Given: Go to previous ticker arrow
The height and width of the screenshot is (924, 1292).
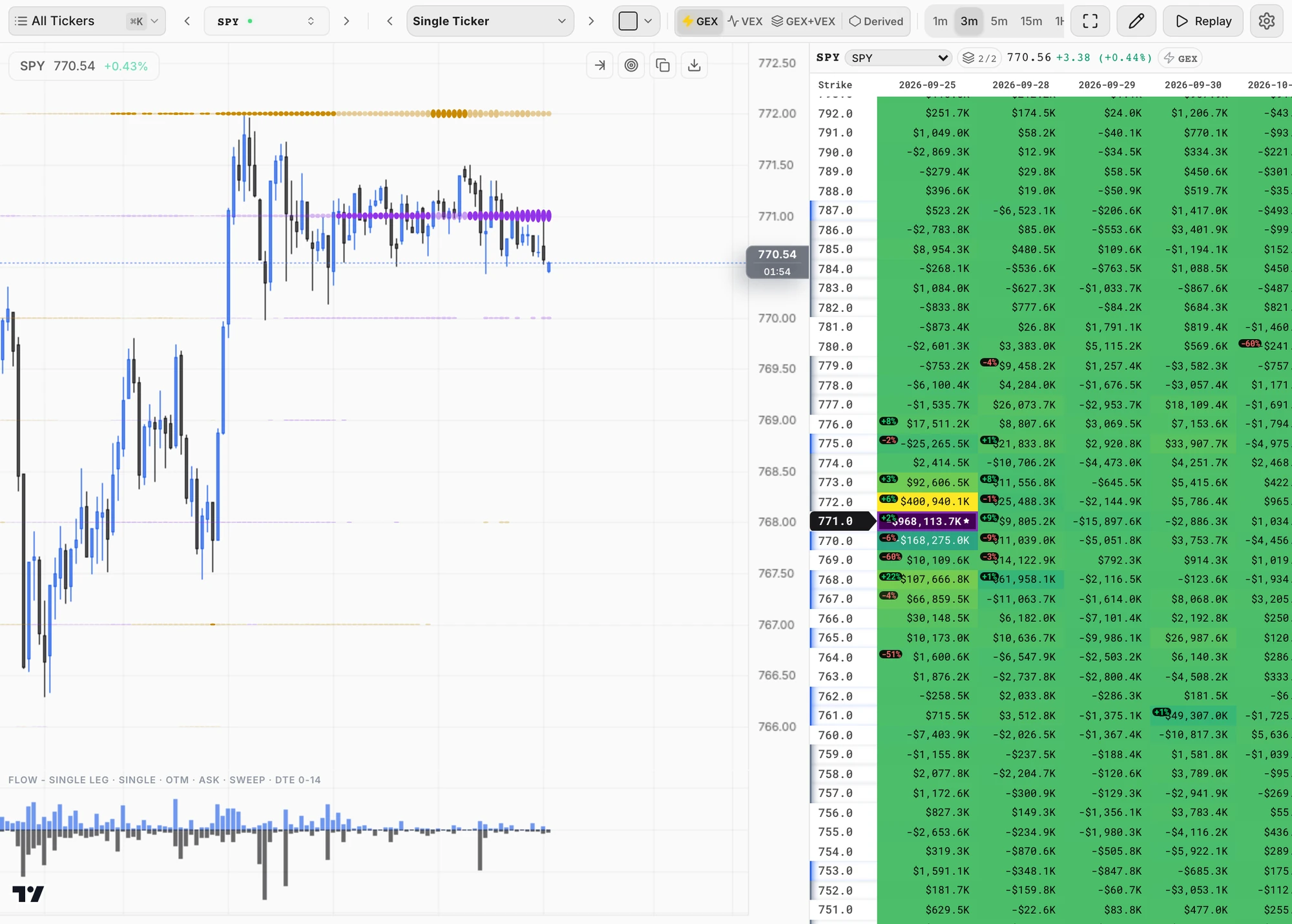Looking at the screenshot, I should [187, 21].
